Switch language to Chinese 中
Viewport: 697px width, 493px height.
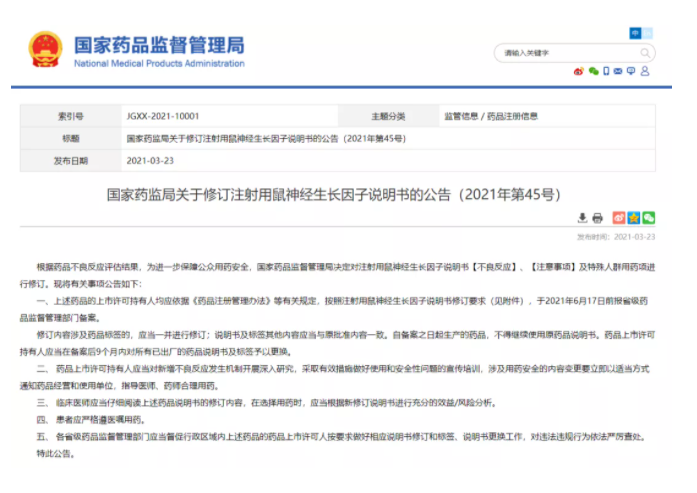pos(634,33)
